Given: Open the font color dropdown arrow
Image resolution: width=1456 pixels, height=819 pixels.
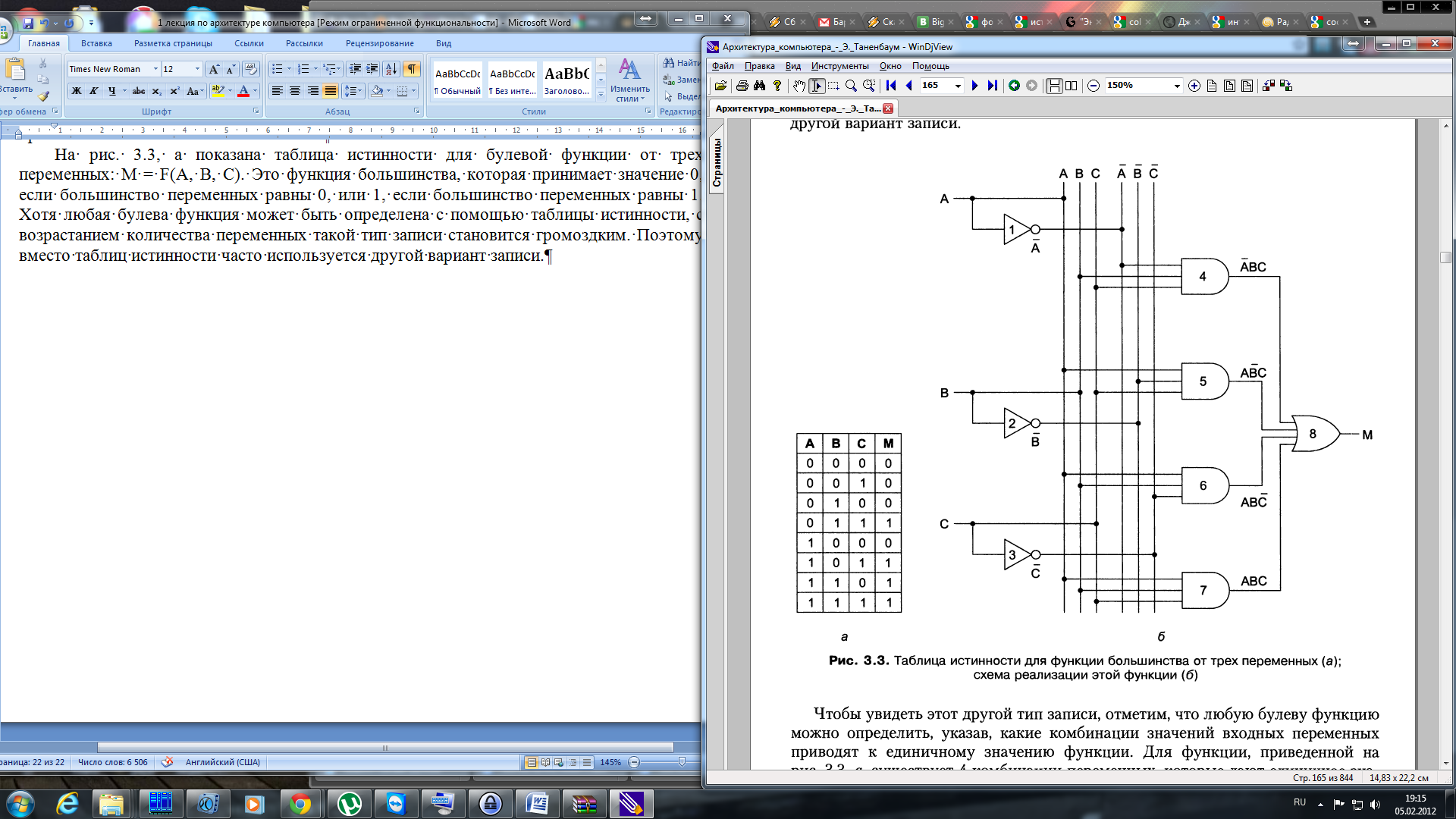Looking at the screenshot, I should tap(256, 91).
